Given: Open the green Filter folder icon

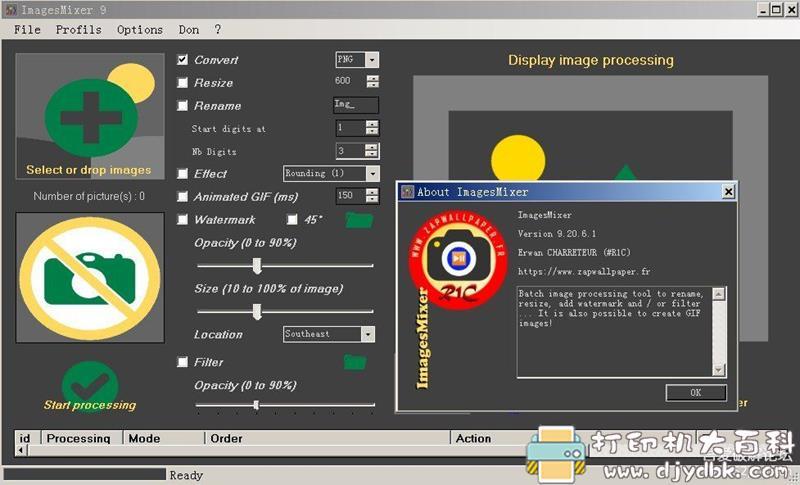Looking at the screenshot, I should [x=355, y=362].
